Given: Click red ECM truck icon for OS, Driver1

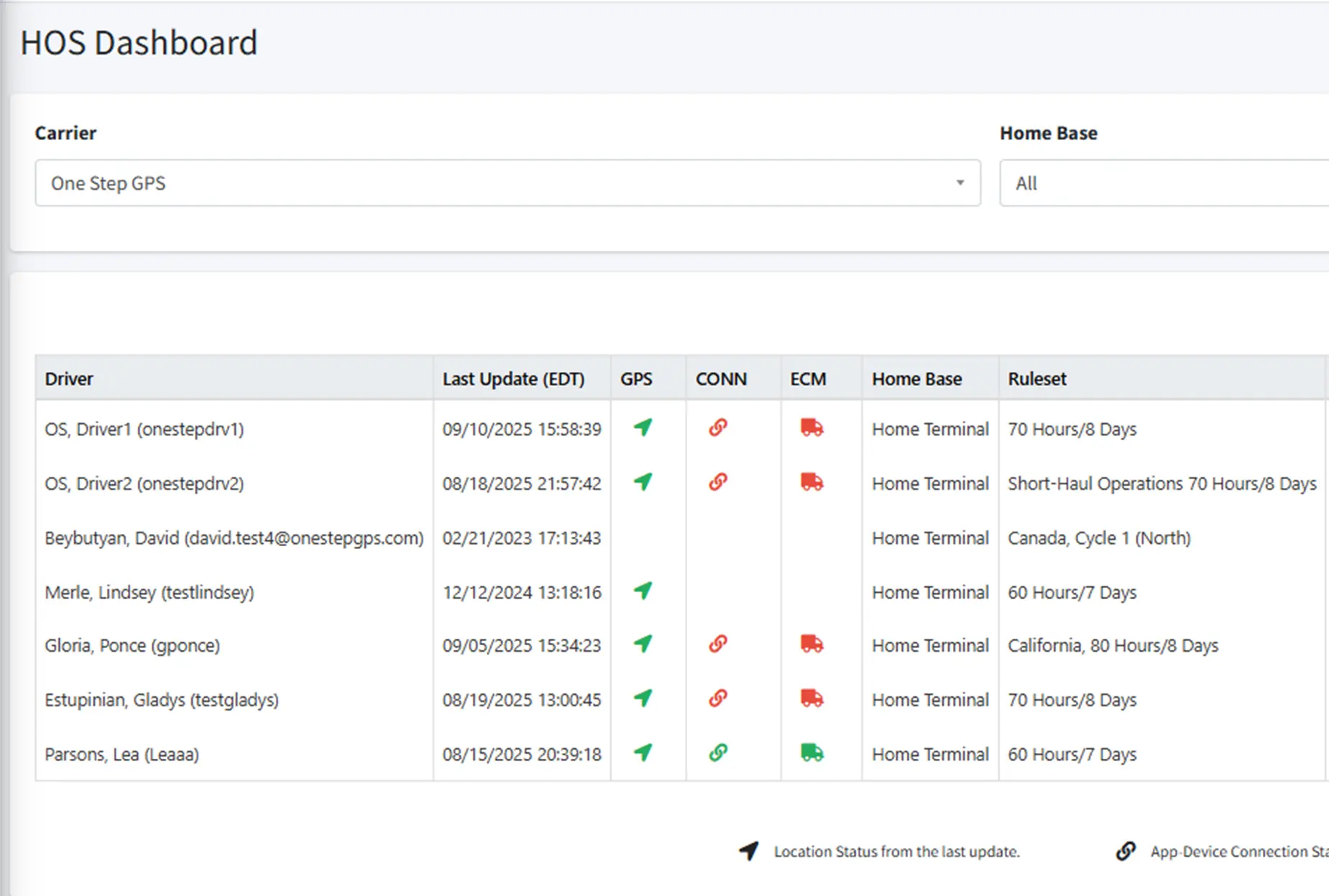Looking at the screenshot, I should 811,428.
